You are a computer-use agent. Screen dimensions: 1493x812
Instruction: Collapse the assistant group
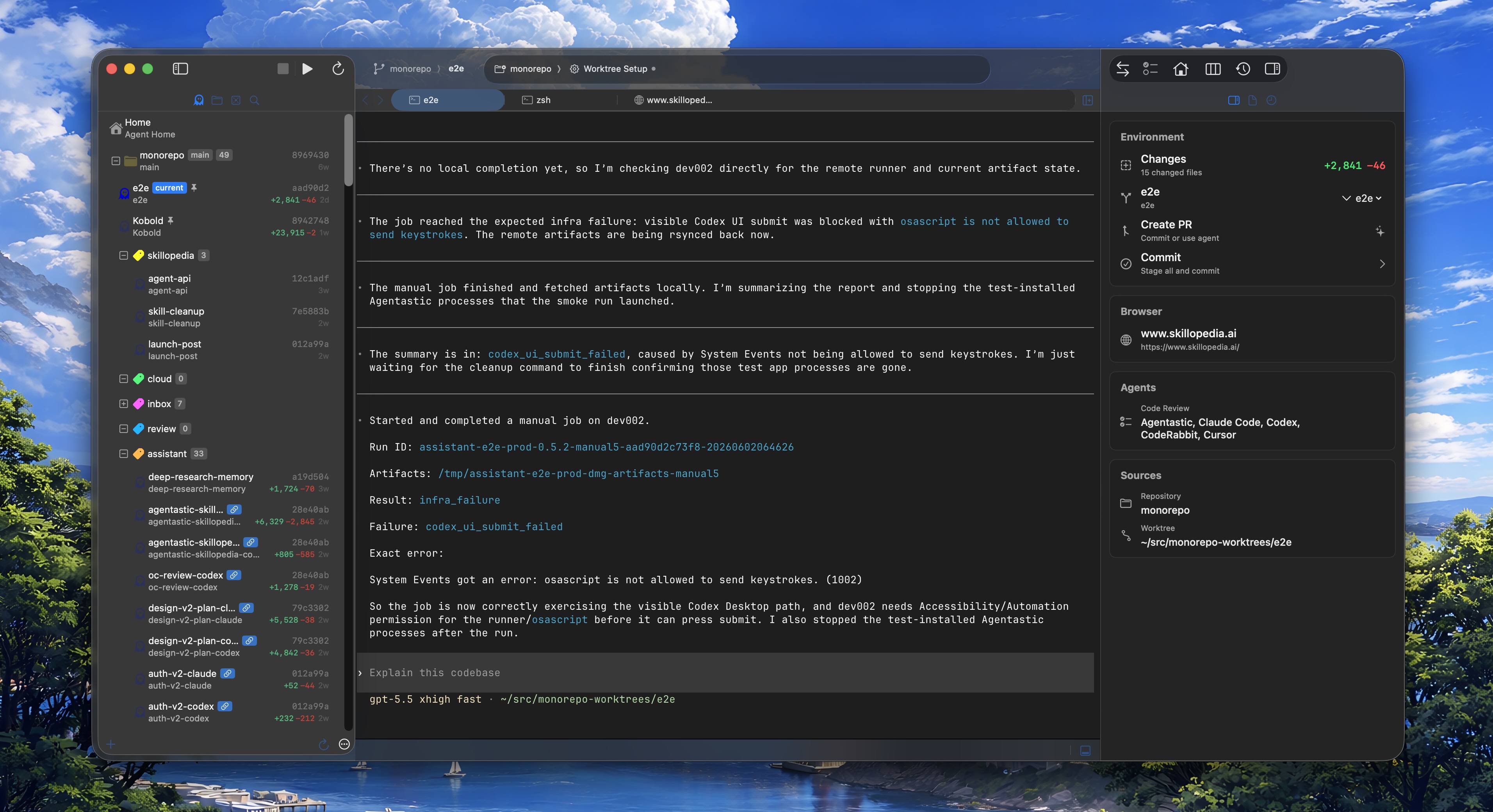point(123,453)
